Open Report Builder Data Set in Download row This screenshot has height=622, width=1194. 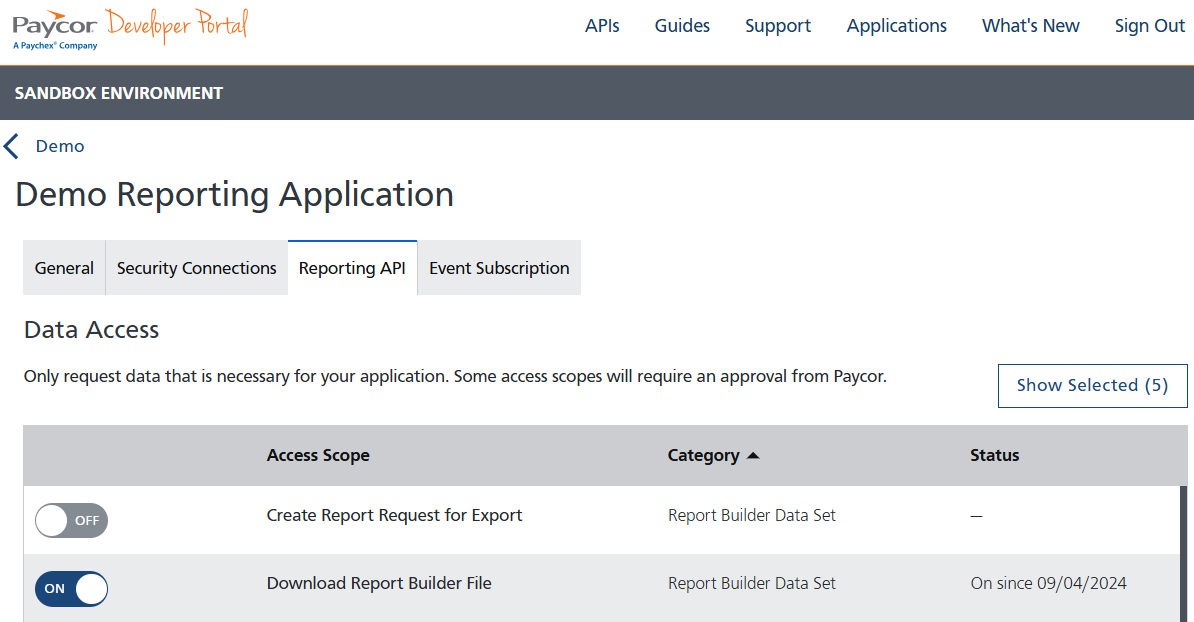pos(751,583)
